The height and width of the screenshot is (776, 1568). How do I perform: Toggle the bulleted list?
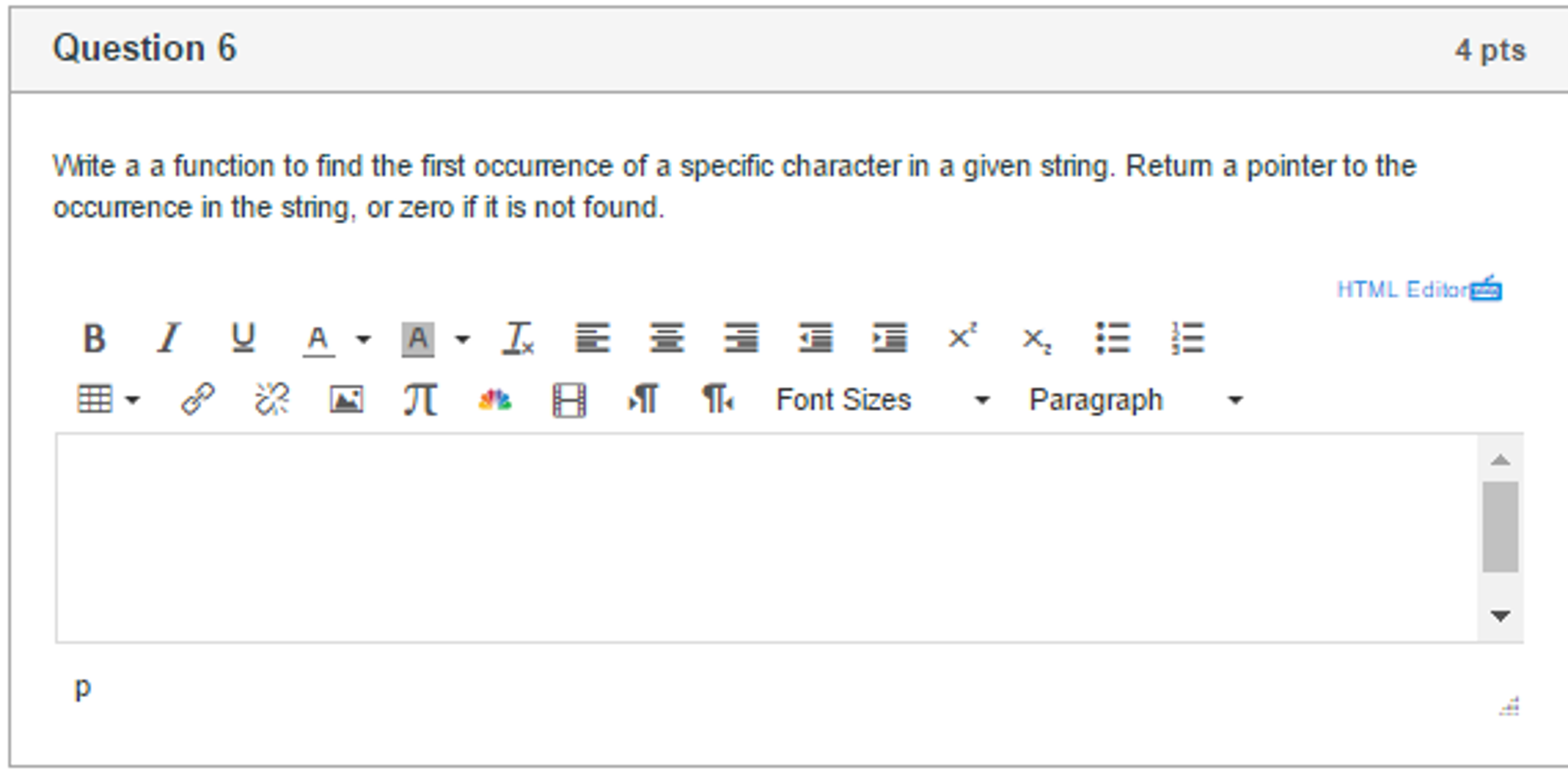click(x=1114, y=337)
